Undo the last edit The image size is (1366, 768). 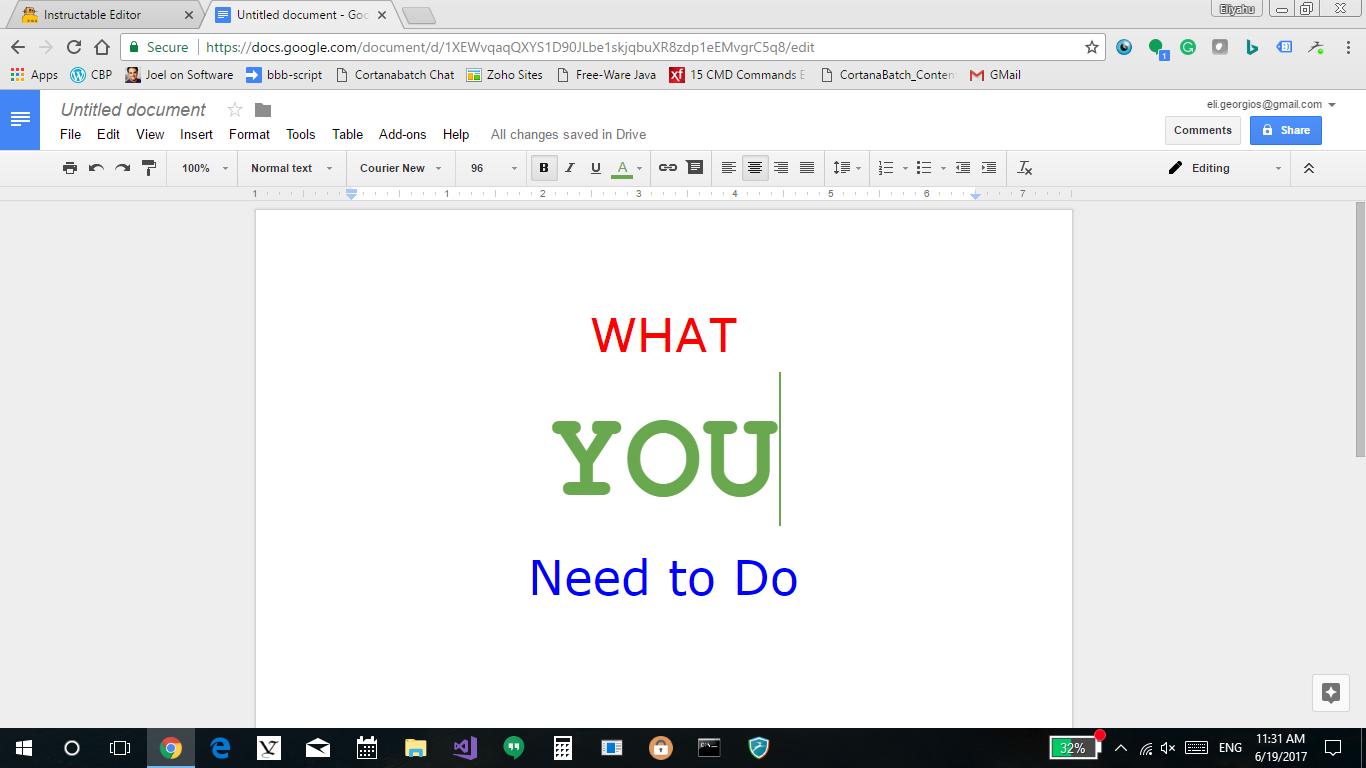click(x=96, y=168)
